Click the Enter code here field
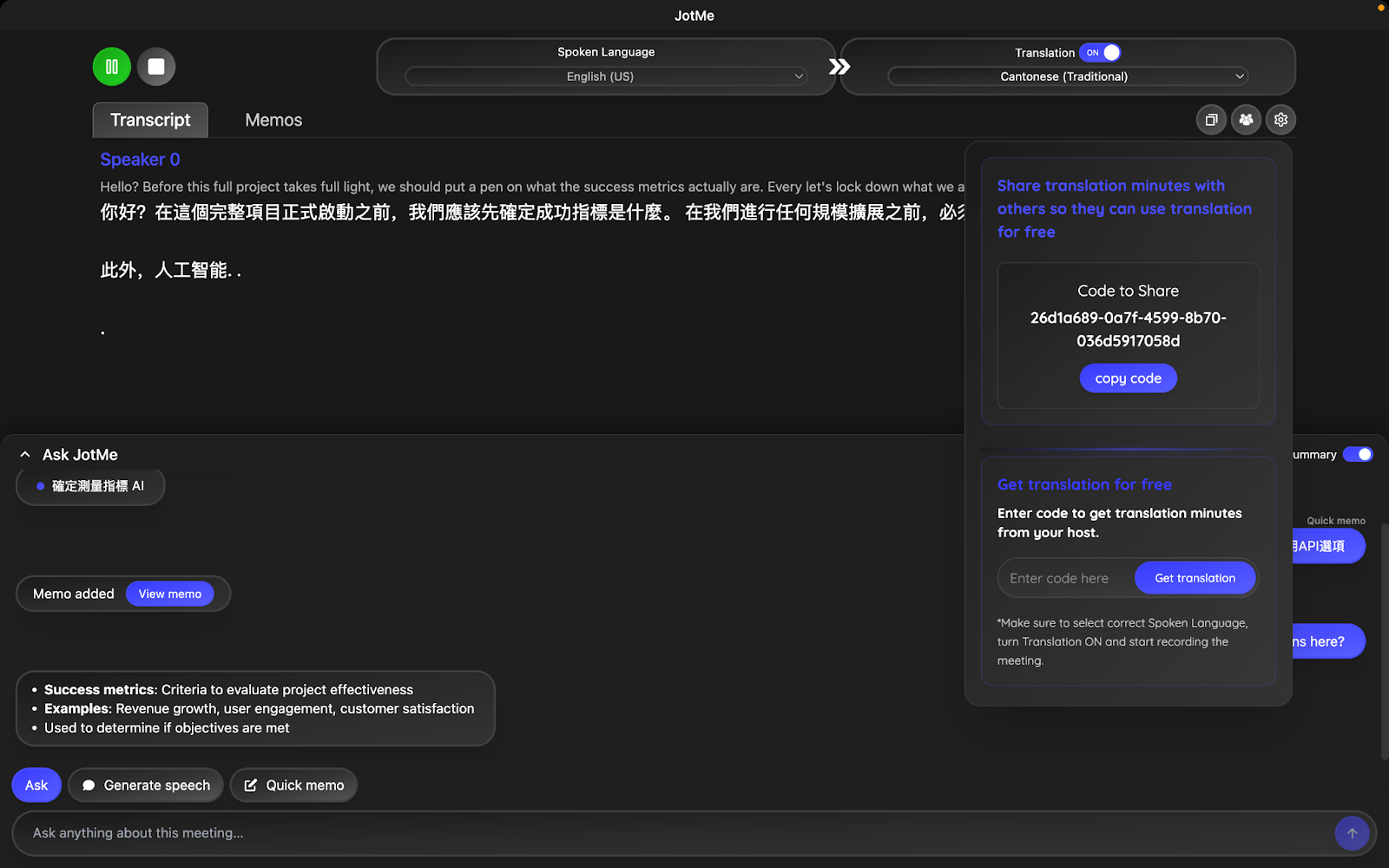The width and height of the screenshot is (1389, 868). 1068,578
